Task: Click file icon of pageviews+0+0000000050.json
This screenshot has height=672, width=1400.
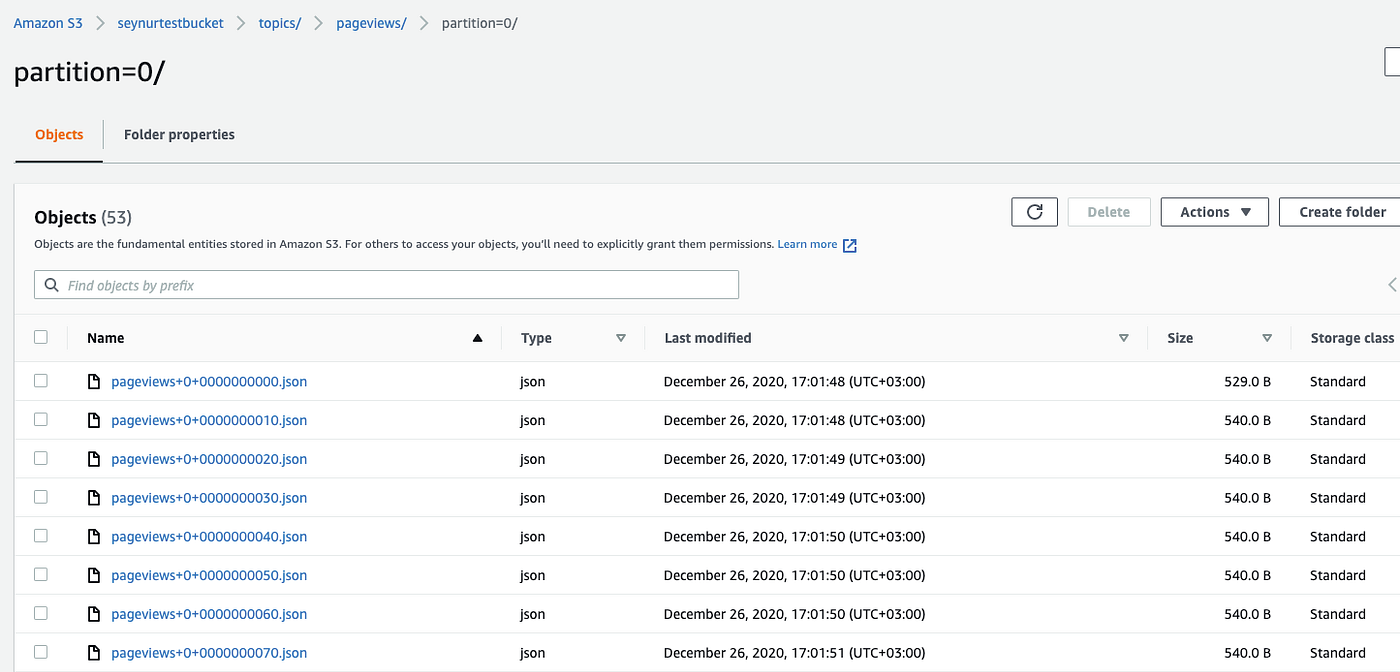Action: (94, 576)
